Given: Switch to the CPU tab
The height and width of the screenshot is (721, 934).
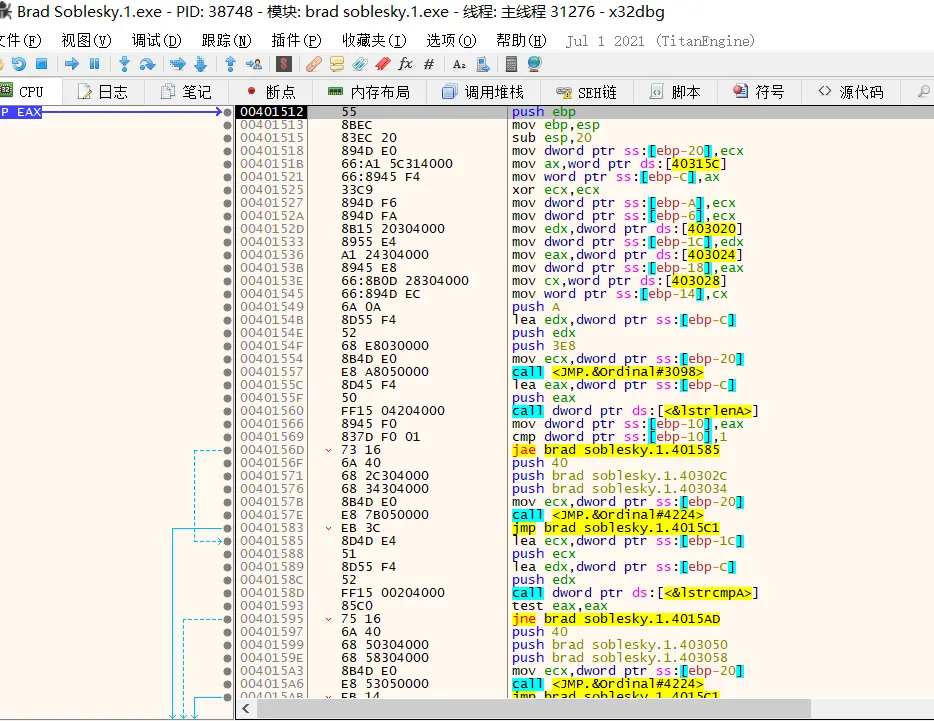Looking at the screenshot, I should tap(30, 92).
